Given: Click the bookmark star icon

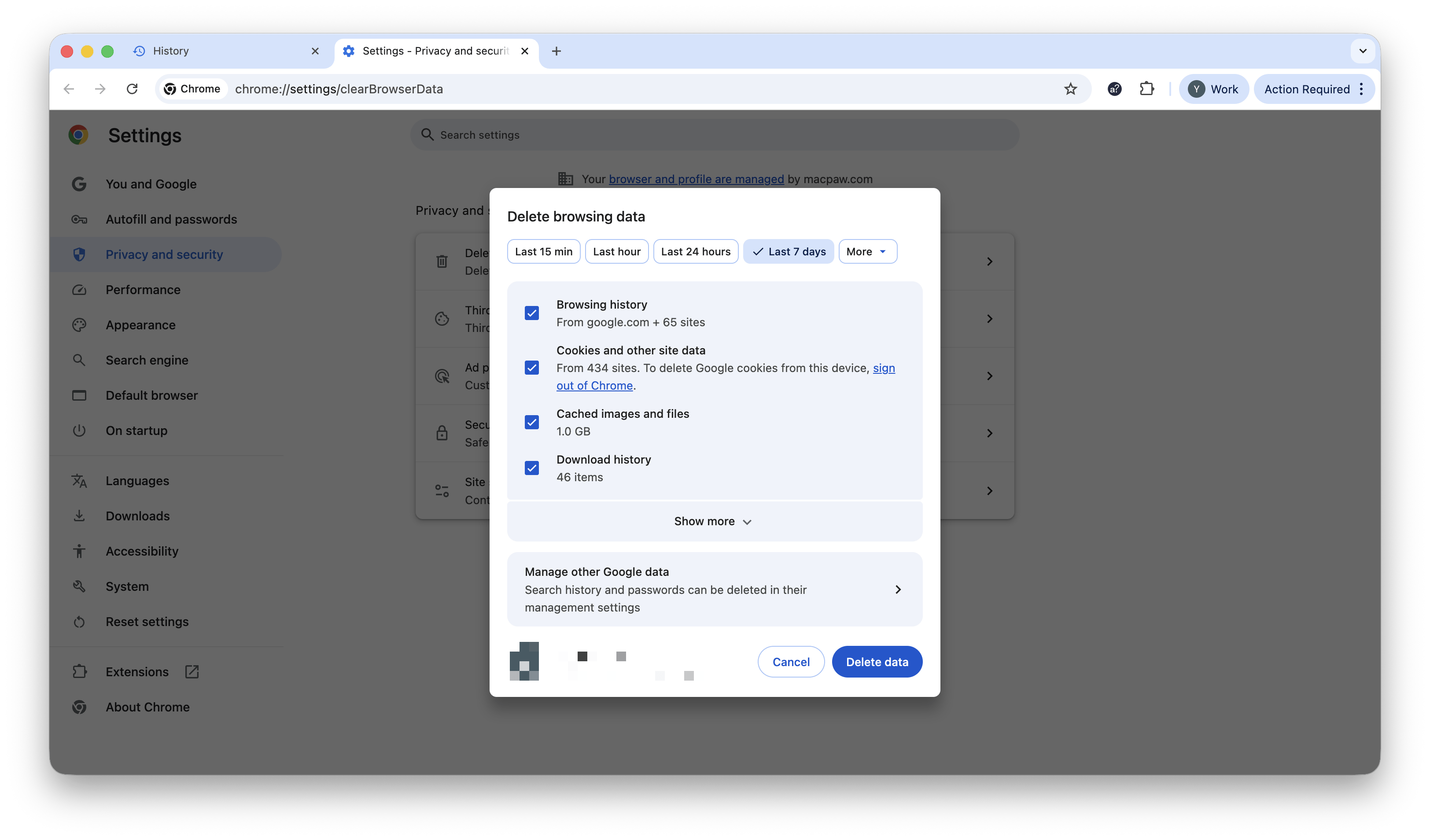Looking at the screenshot, I should [1070, 89].
